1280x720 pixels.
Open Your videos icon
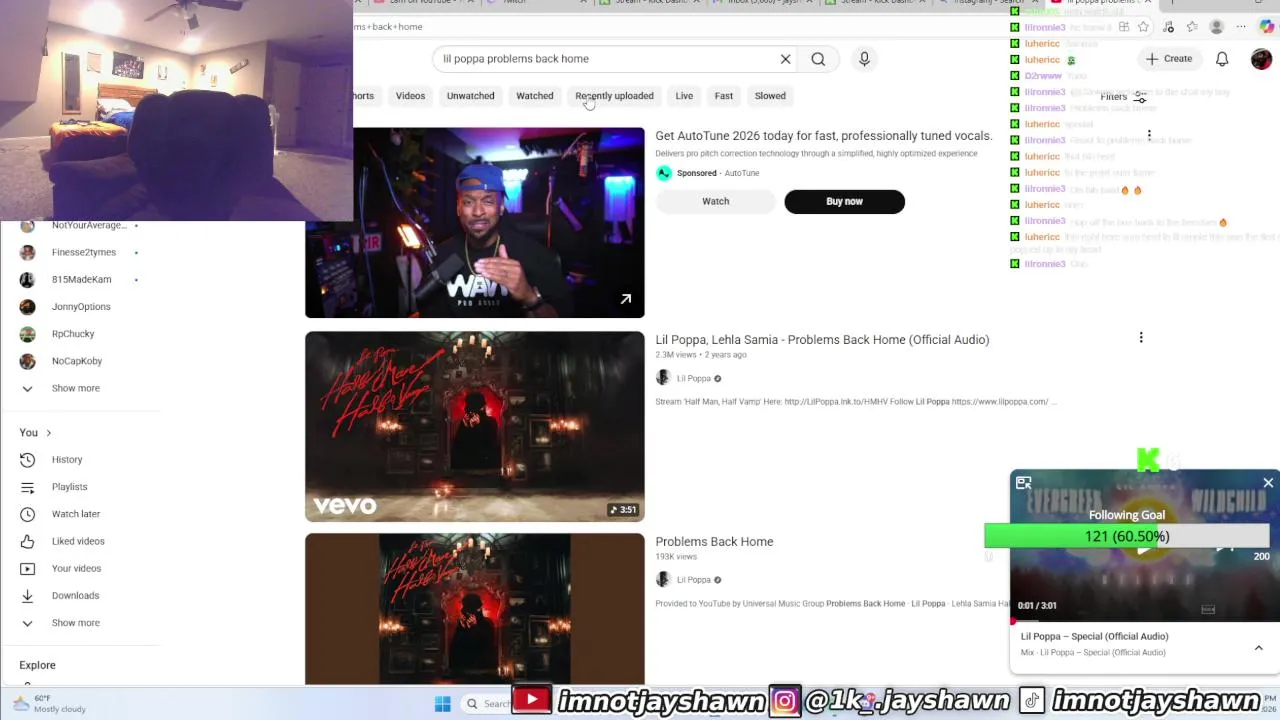(x=28, y=568)
